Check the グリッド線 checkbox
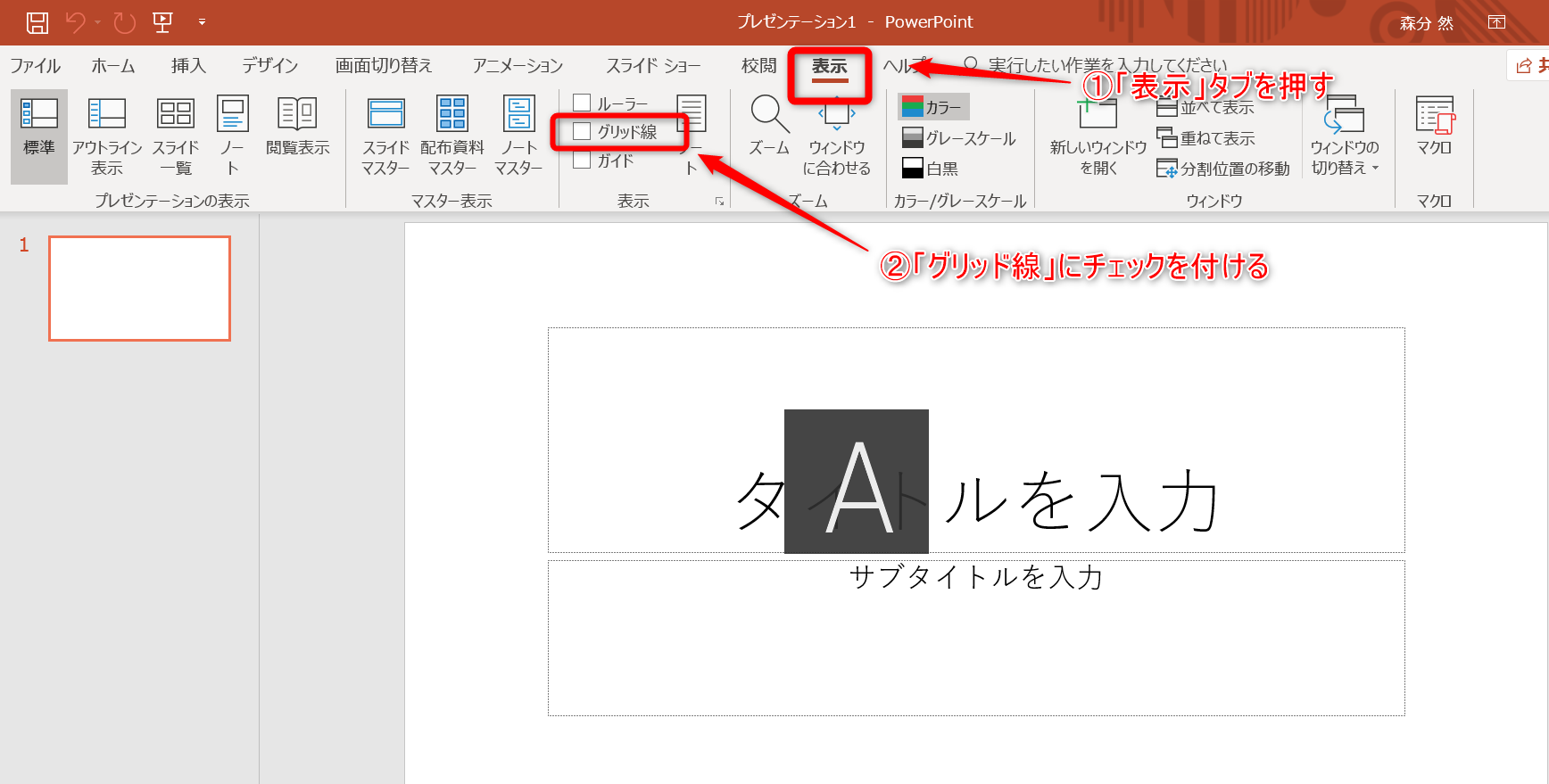Image resolution: width=1549 pixels, height=784 pixels. tap(582, 131)
